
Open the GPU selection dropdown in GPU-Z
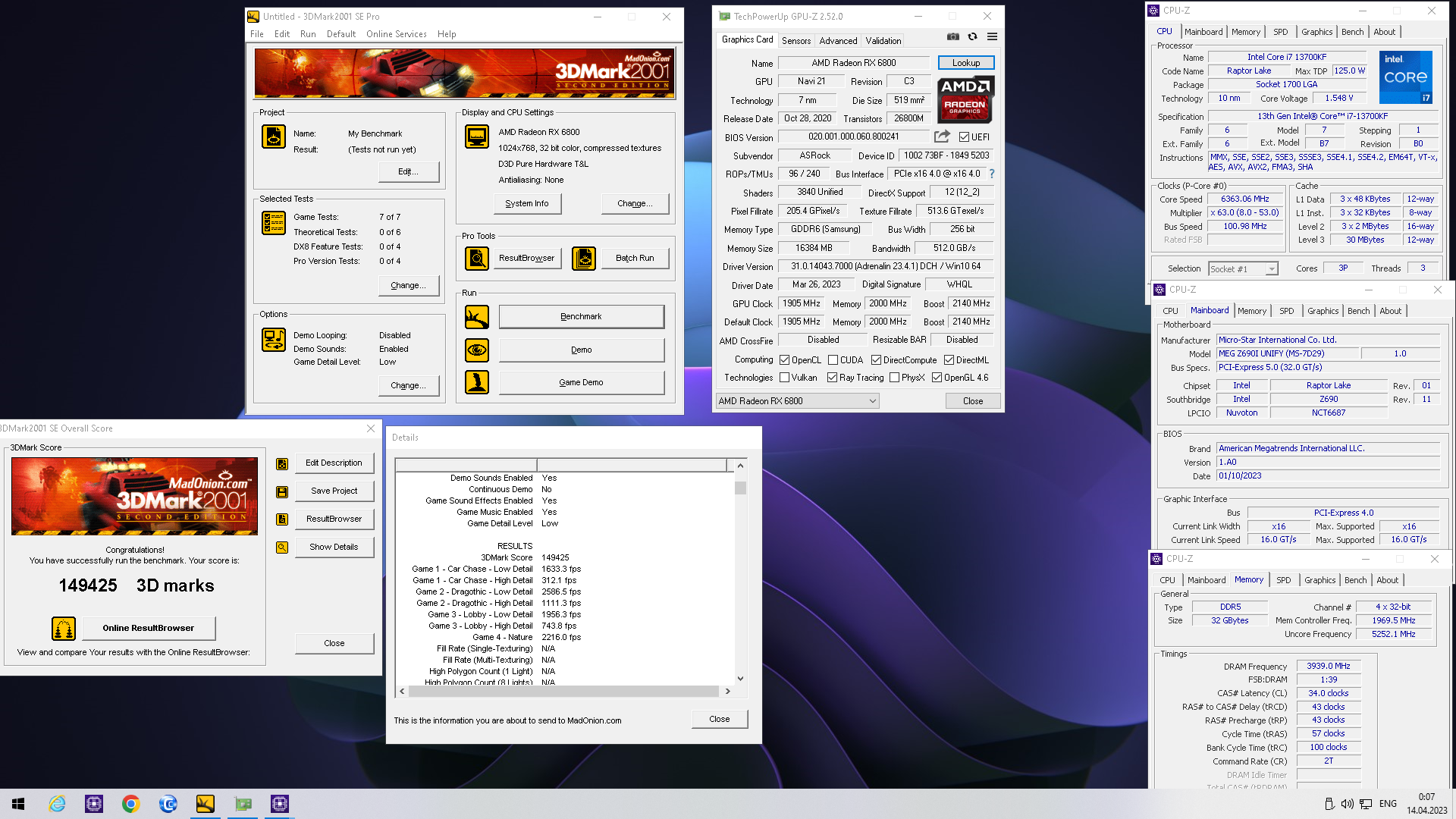tap(797, 401)
